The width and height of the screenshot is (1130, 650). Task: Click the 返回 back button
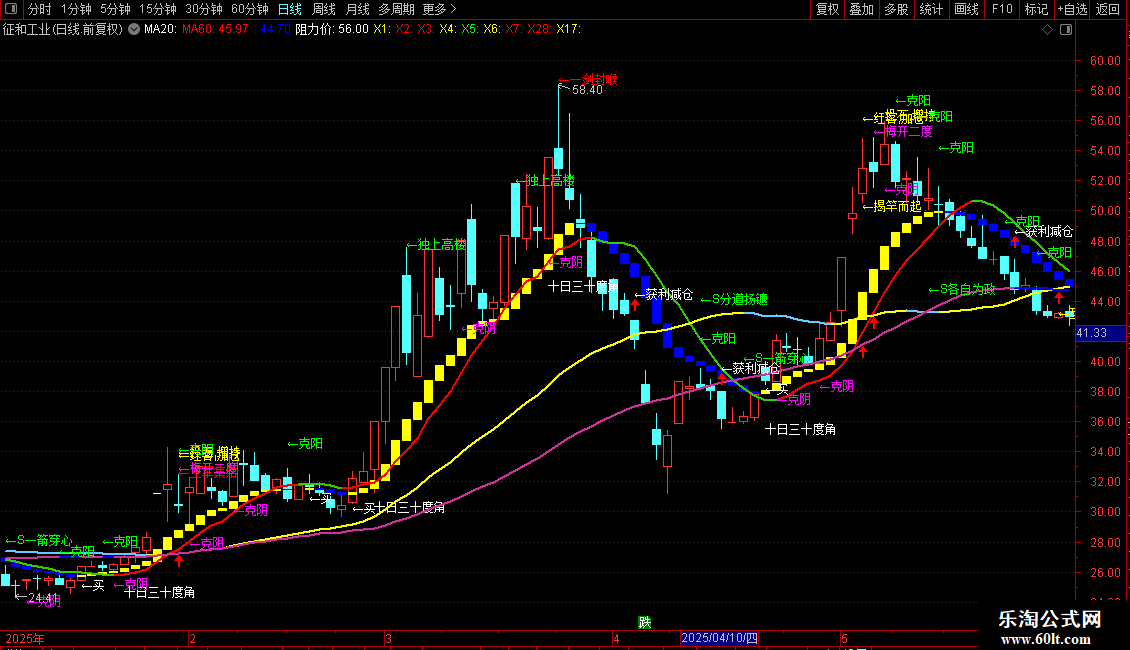pyautogui.click(x=1108, y=9)
